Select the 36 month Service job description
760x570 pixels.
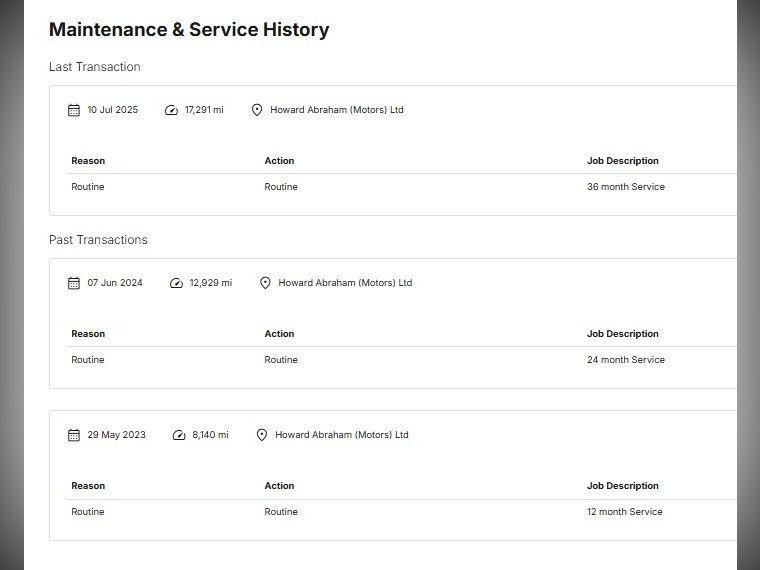(625, 187)
